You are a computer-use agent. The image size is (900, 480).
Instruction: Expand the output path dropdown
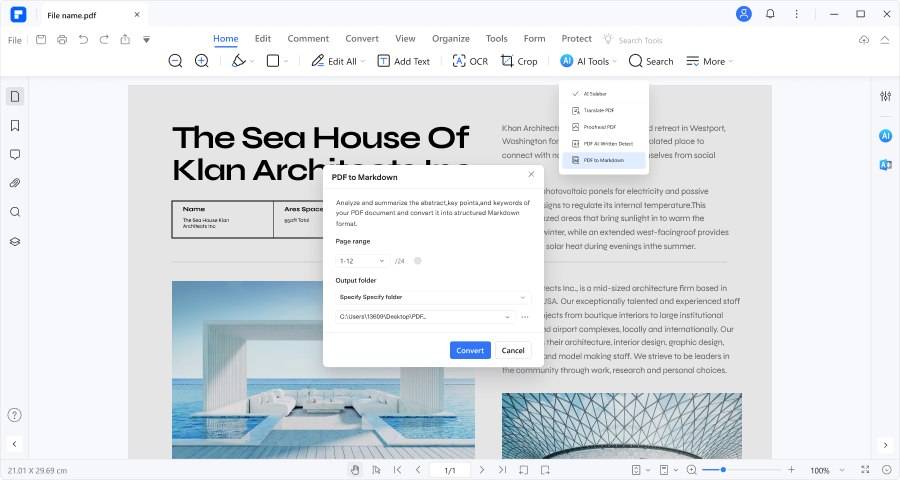point(507,317)
